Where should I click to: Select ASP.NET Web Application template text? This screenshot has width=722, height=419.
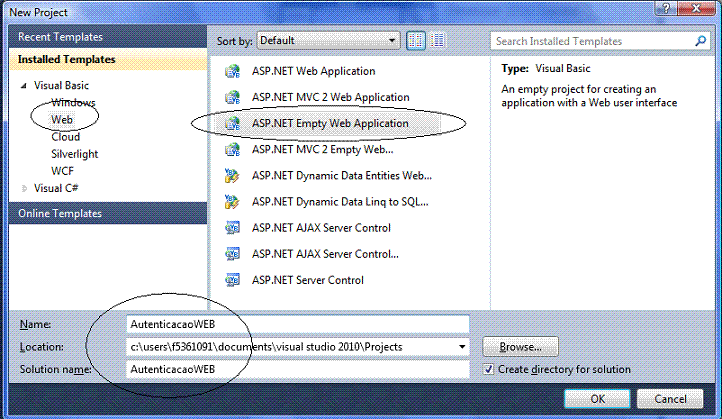coord(314,71)
